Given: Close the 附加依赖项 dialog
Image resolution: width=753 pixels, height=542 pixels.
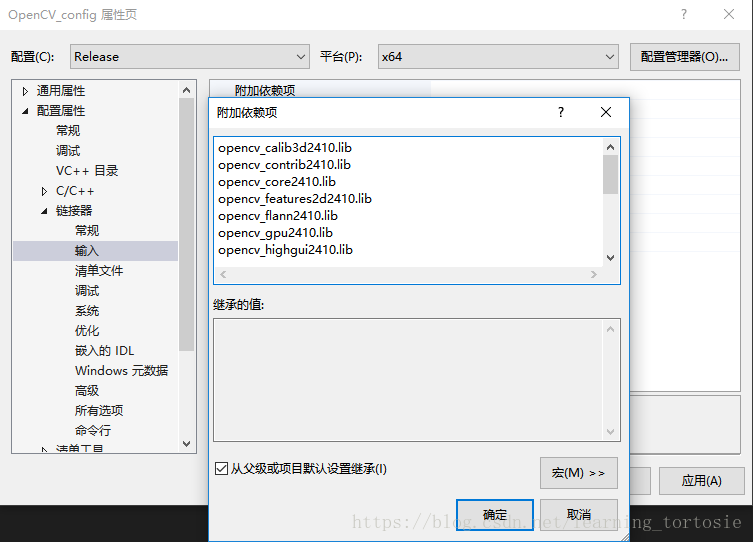Looking at the screenshot, I should pyautogui.click(x=606, y=112).
